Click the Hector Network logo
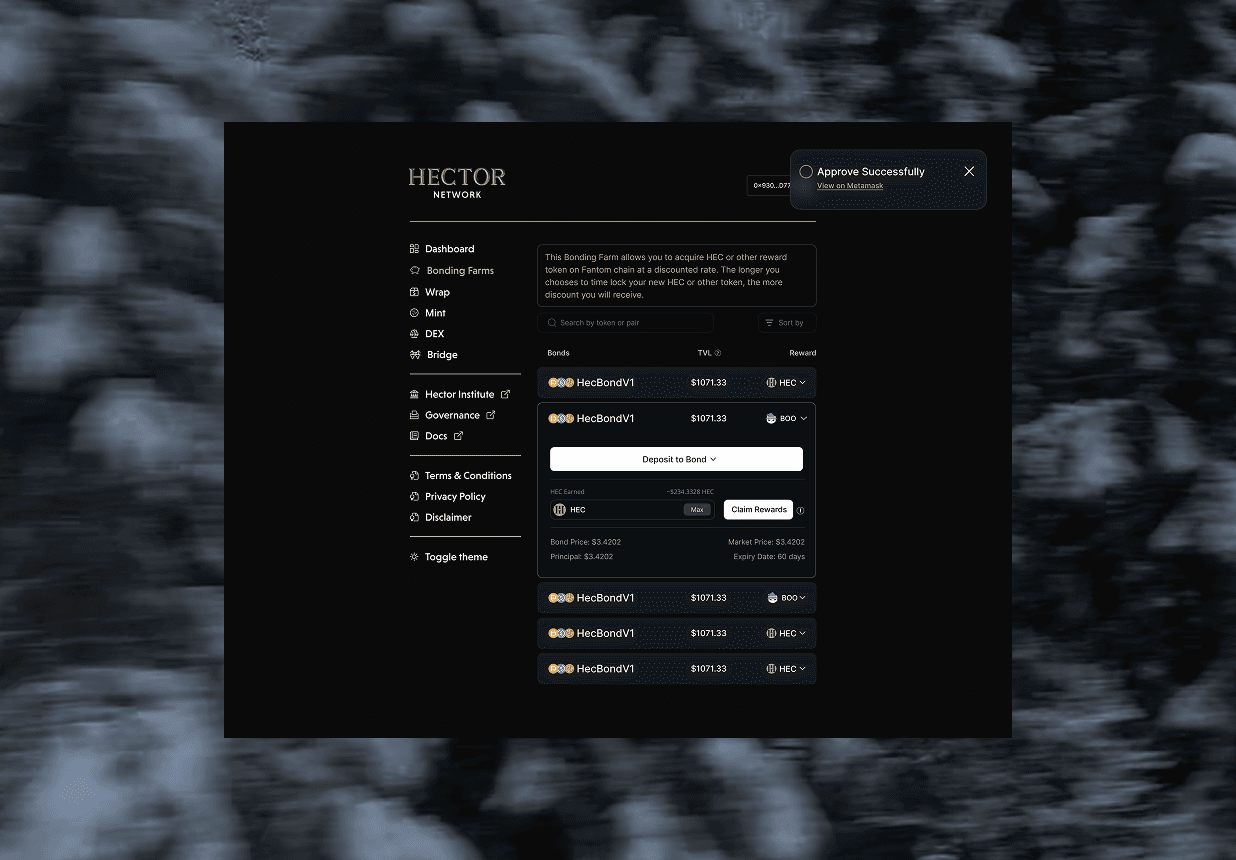 457,183
